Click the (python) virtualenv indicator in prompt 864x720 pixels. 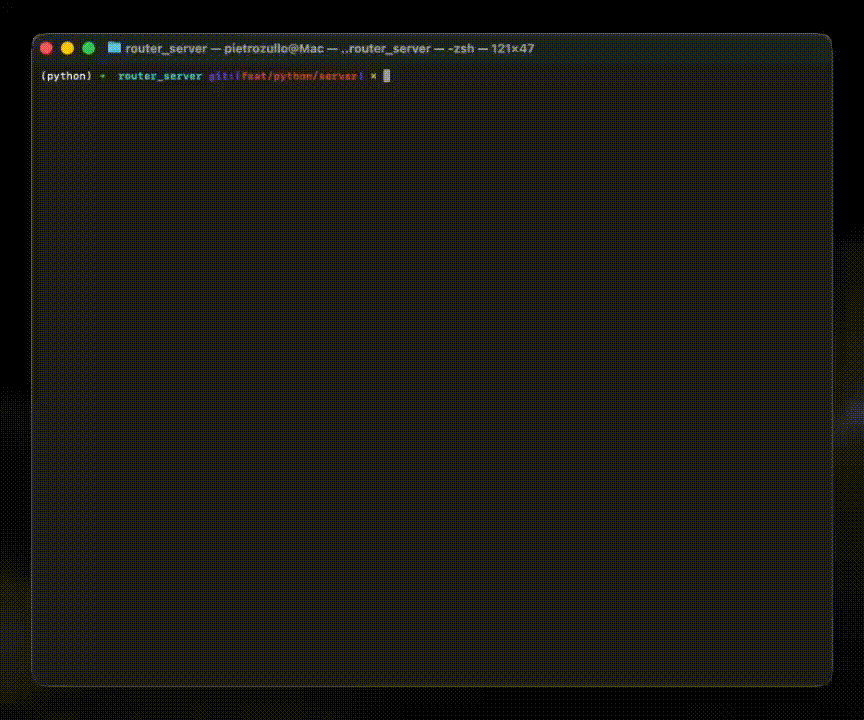[66, 76]
